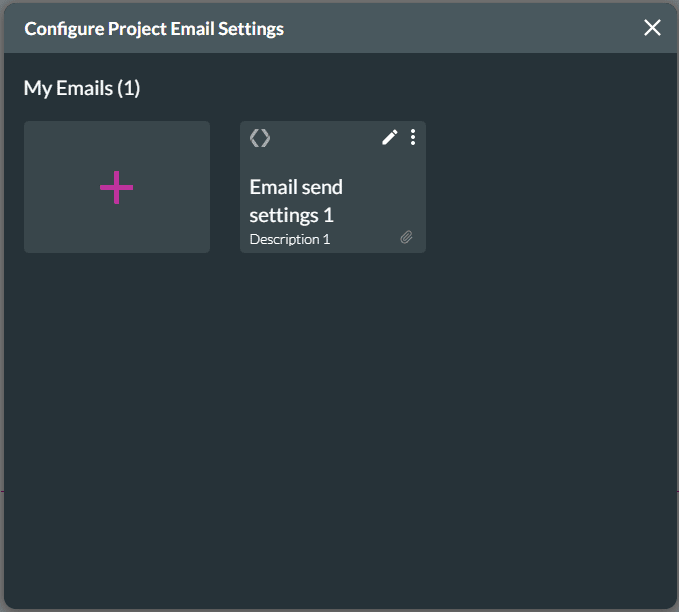Open the three-dot more options menu
679x612 pixels.
pyautogui.click(x=413, y=138)
